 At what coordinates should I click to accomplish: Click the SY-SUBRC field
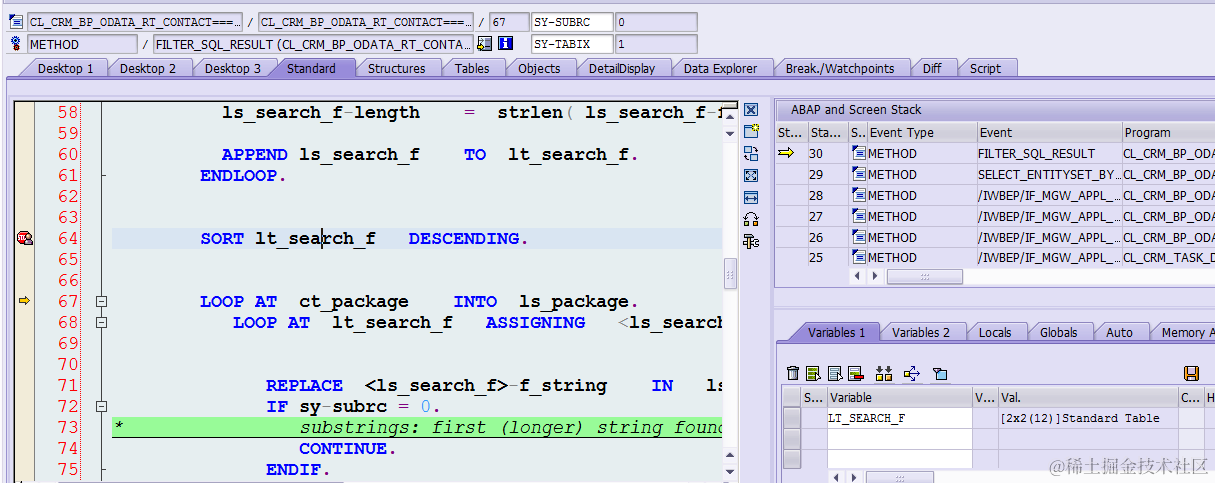pyautogui.click(x=571, y=22)
